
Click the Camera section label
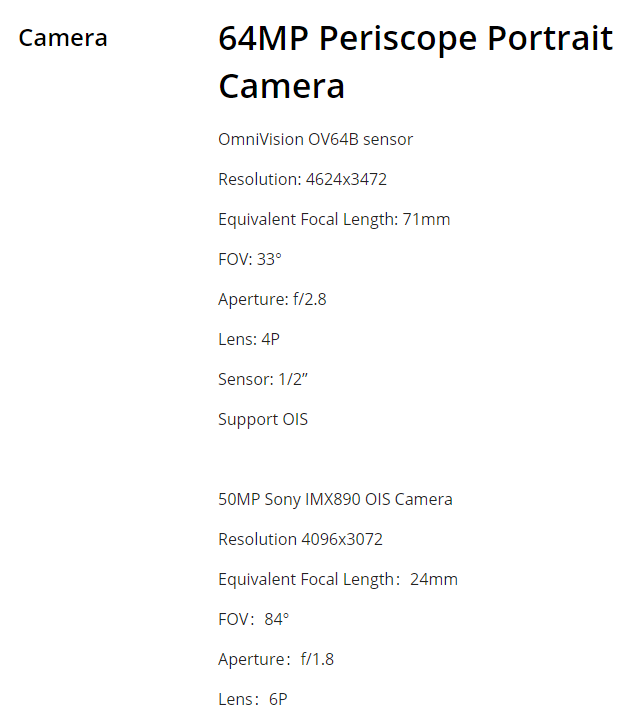(x=63, y=38)
